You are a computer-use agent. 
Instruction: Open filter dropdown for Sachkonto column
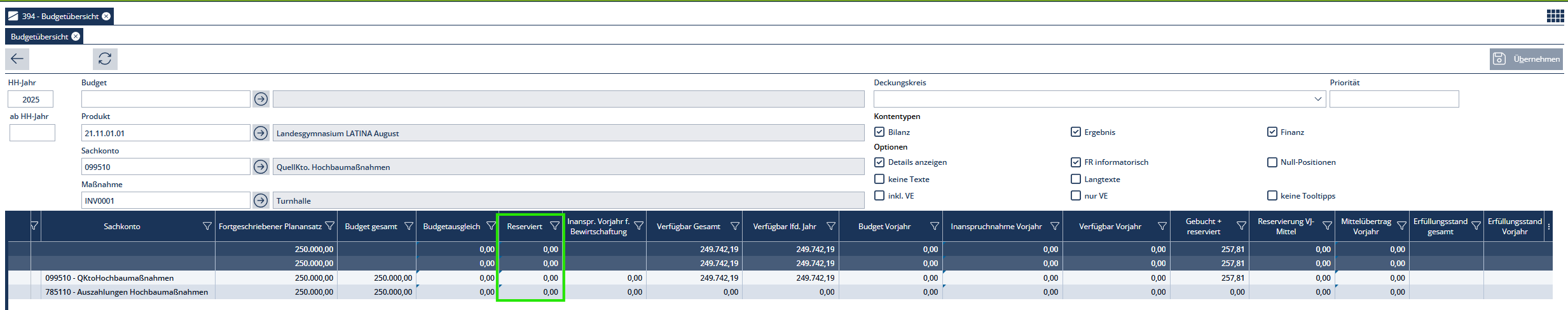[x=207, y=226]
